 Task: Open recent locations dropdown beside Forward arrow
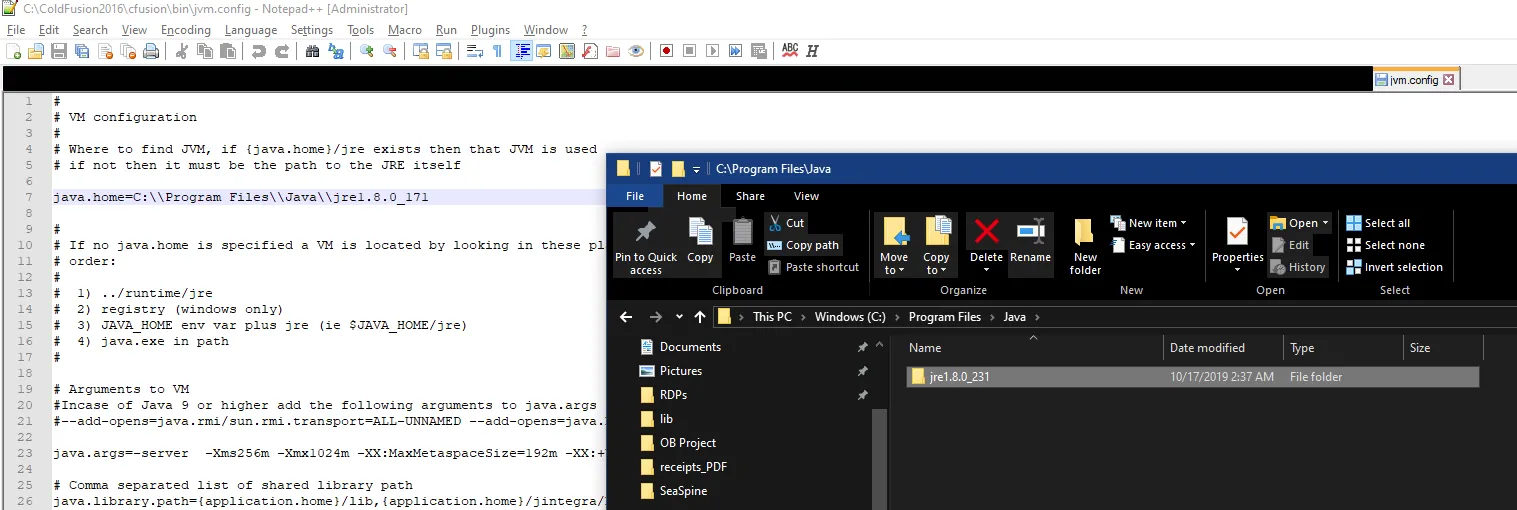coord(679,317)
